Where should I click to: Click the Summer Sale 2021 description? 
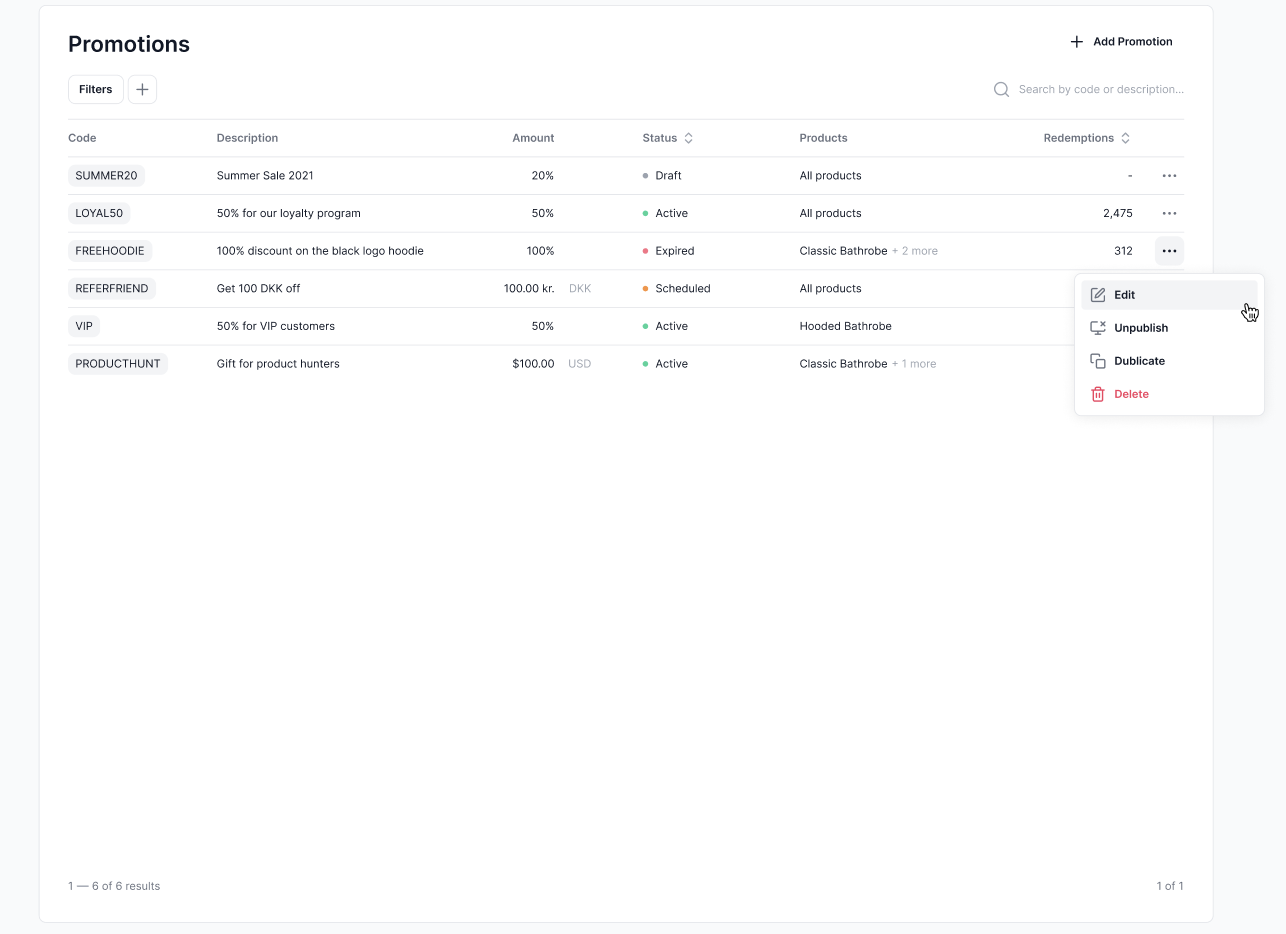265,176
